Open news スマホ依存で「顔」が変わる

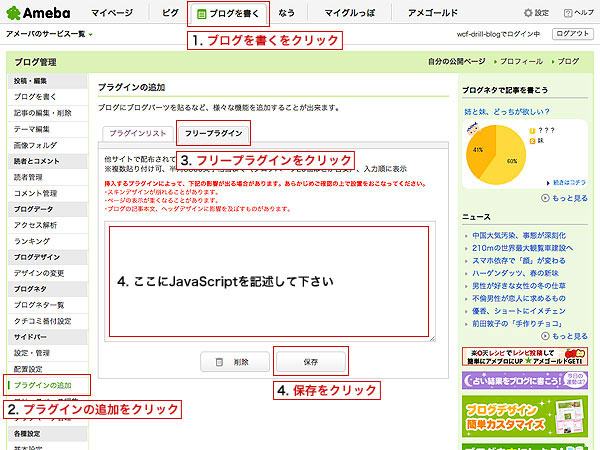[x=518, y=261]
